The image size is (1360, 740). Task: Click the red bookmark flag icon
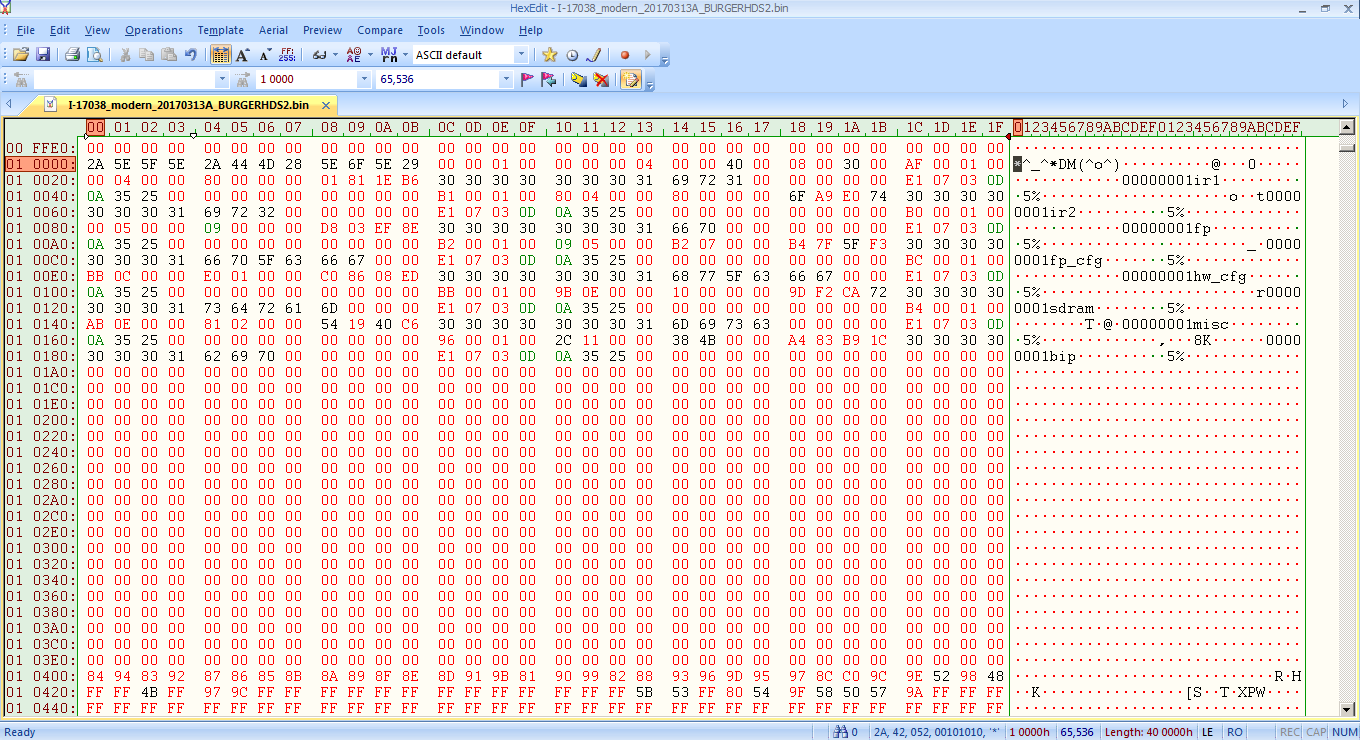pos(527,79)
